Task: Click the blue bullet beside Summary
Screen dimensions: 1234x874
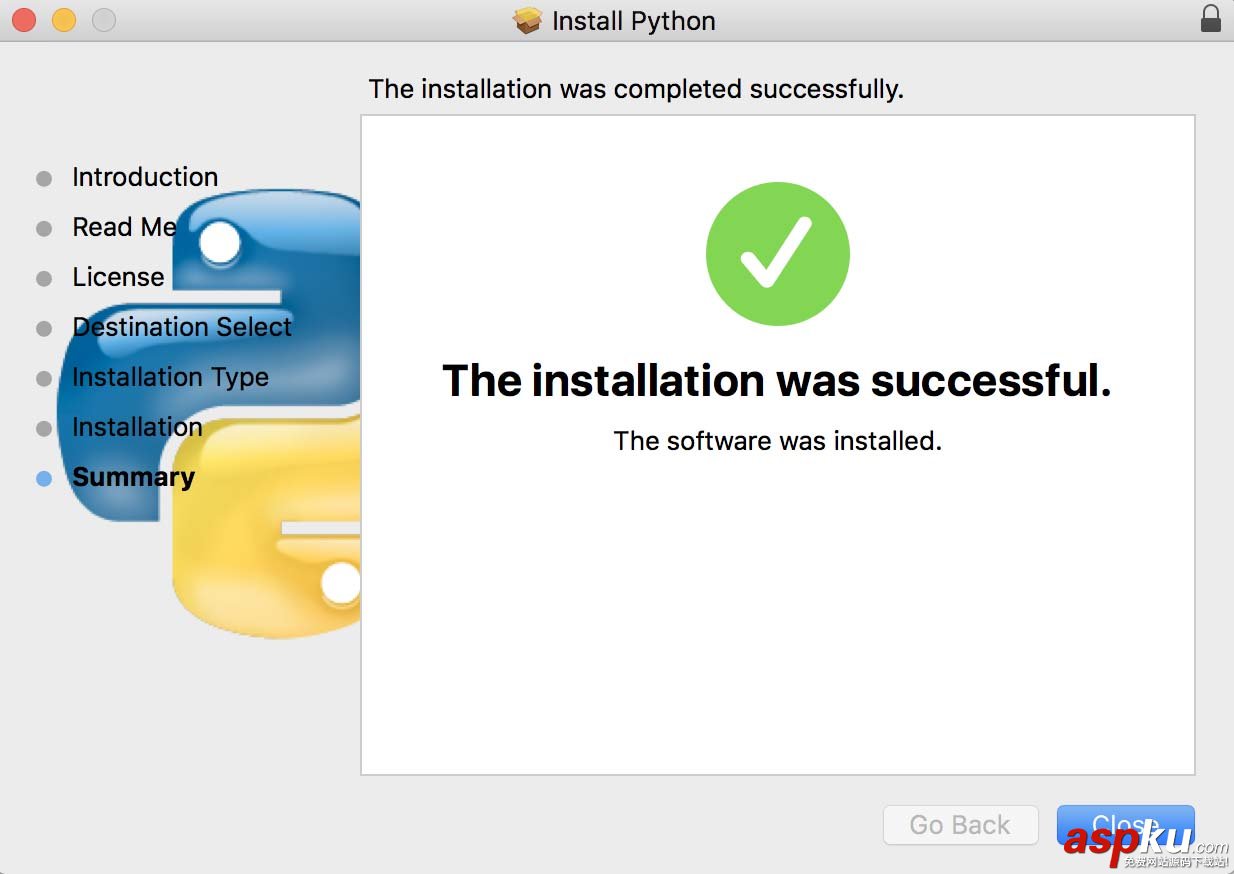Action: (44, 479)
